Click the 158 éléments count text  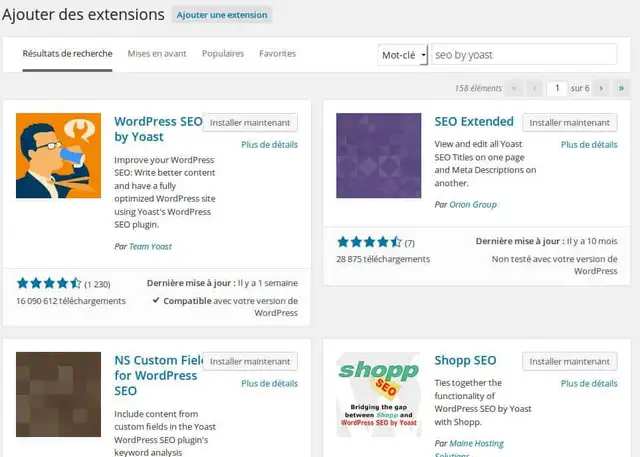pyautogui.click(x=478, y=88)
